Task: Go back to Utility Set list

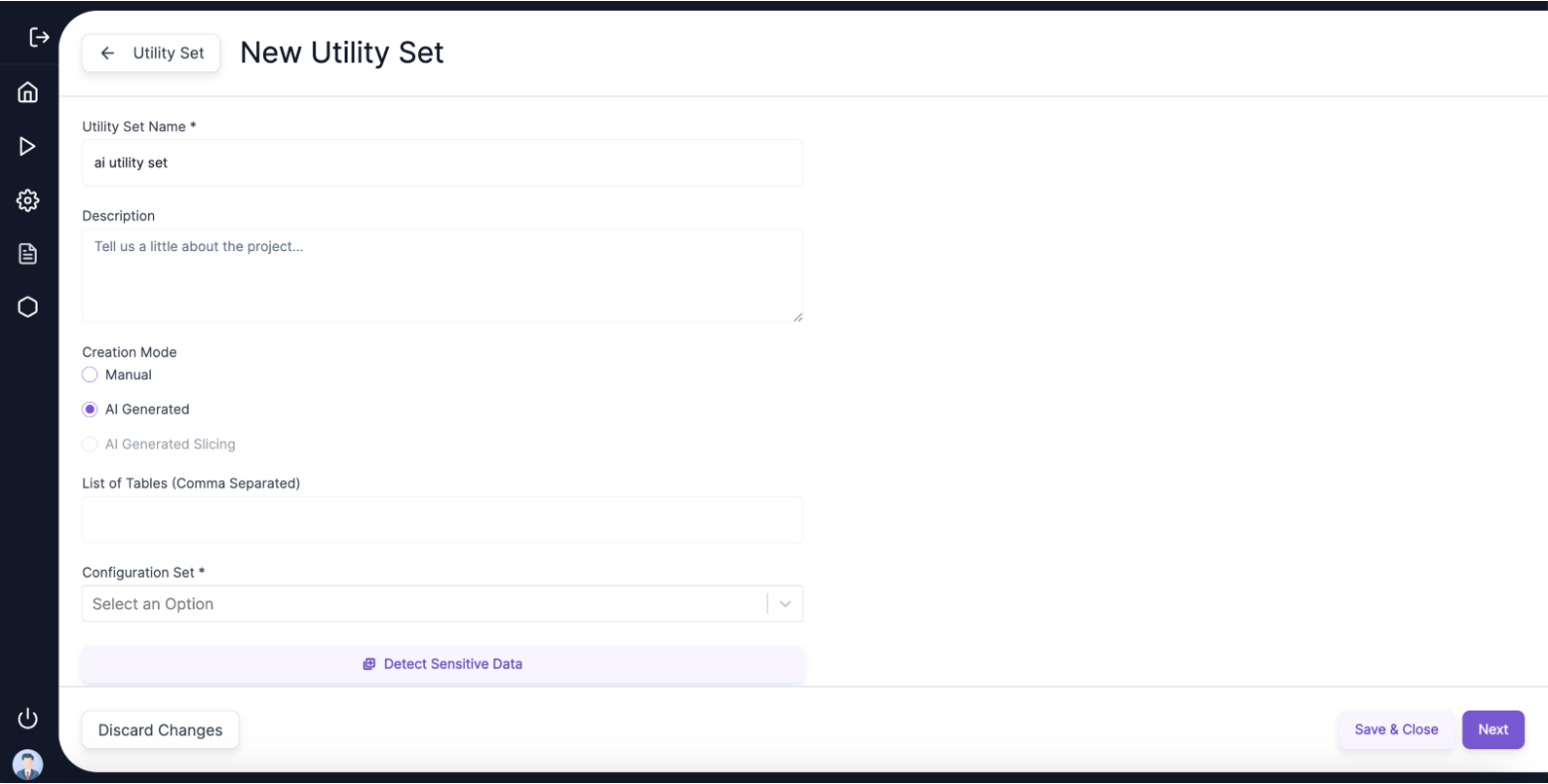Action: (151, 53)
